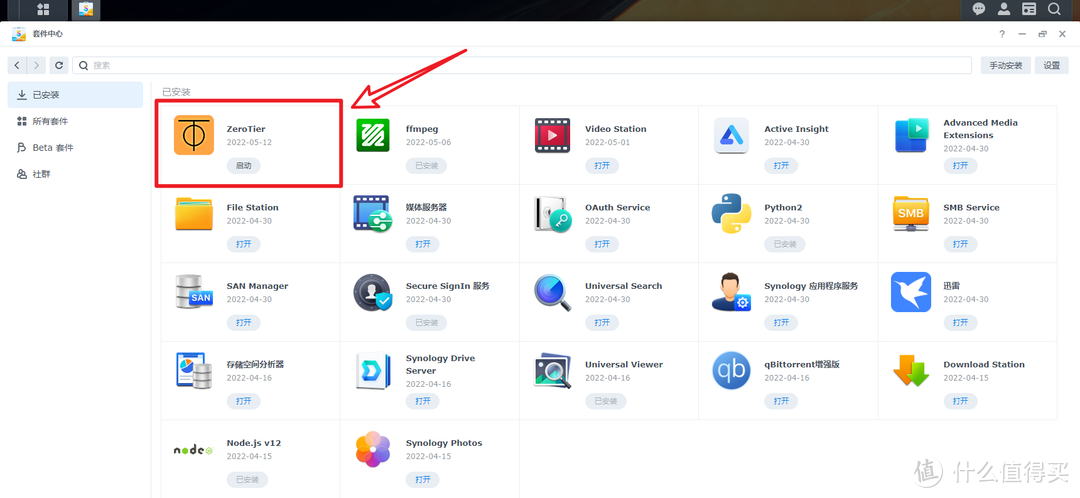Viewport: 1080px width, 498px height.
Task: Click the Advanced Media Extensions icon
Action: (x=911, y=135)
